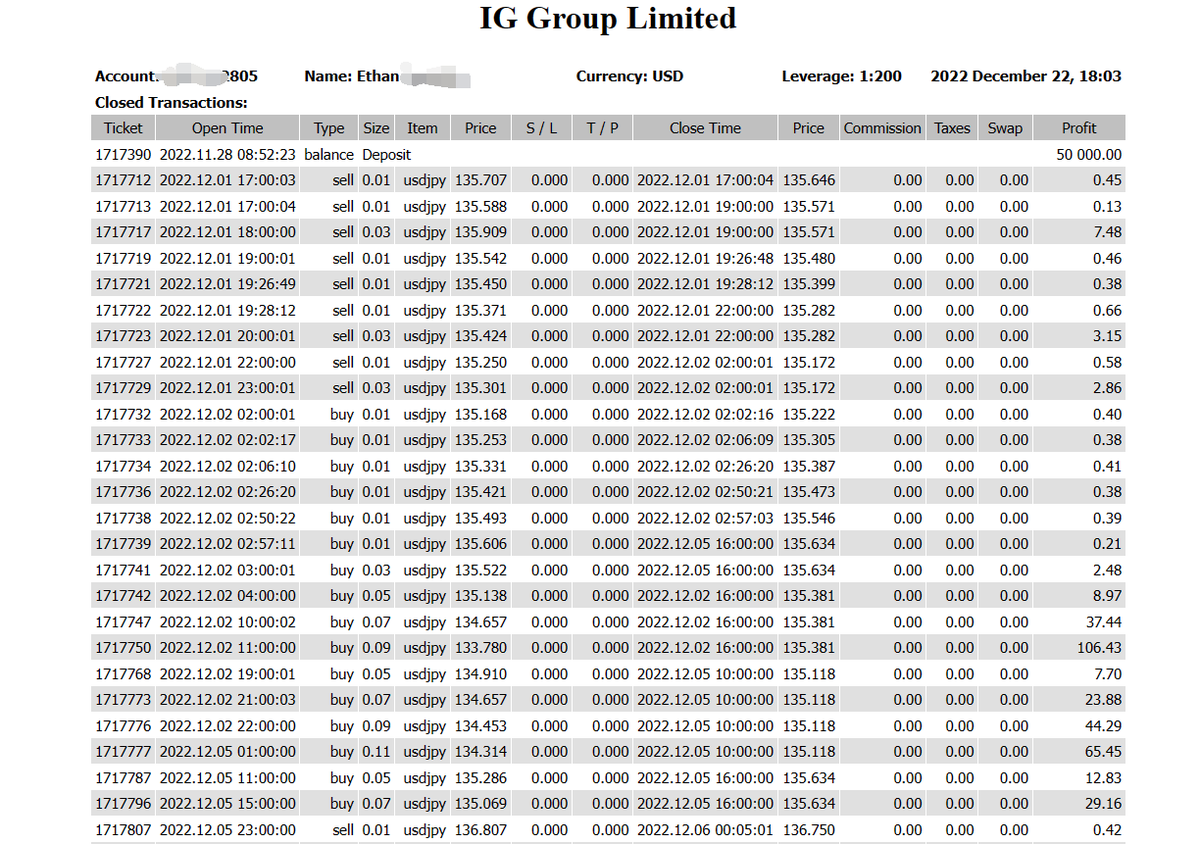Screen dimensions: 1200x844
Task: Click the Type column header
Action: (328, 128)
